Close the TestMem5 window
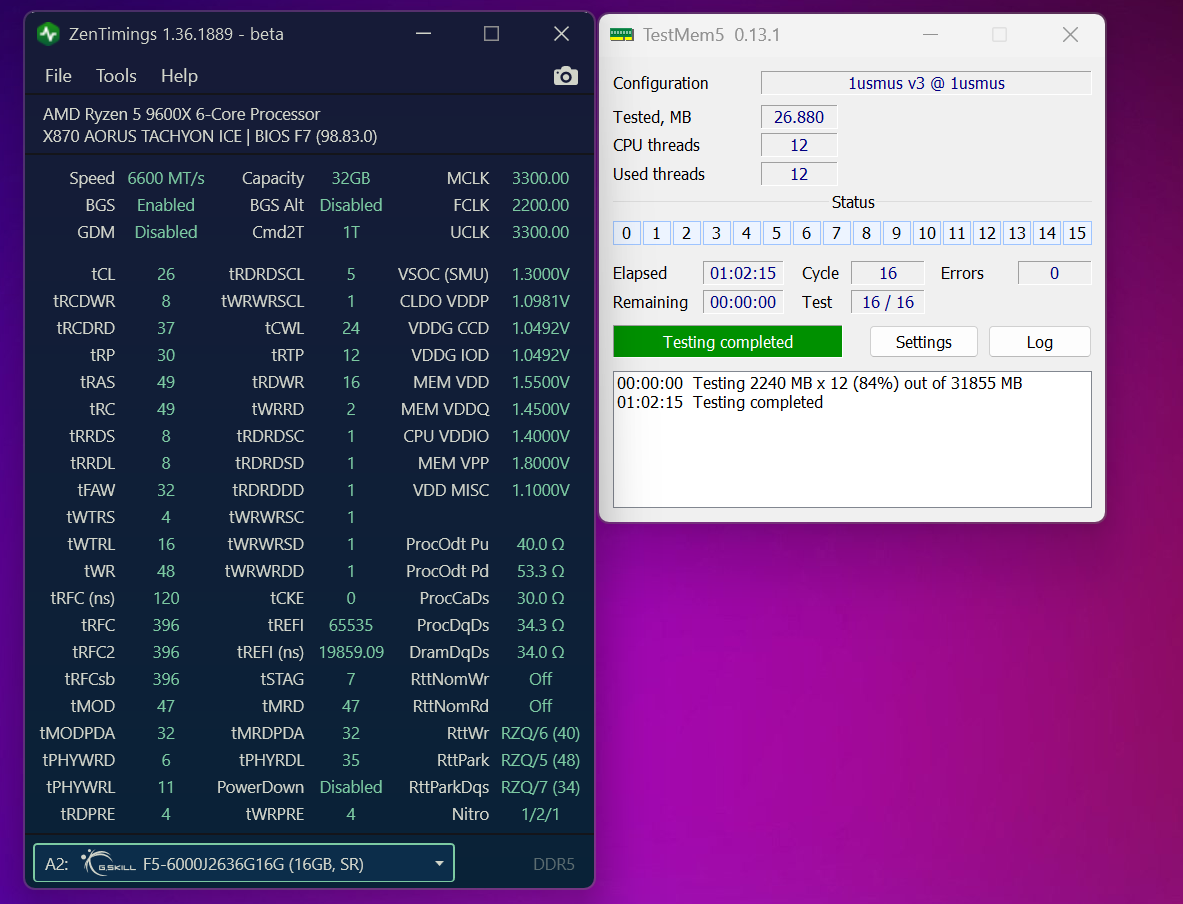Screen dimensions: 1183x904 click(x=1070, y=35)
